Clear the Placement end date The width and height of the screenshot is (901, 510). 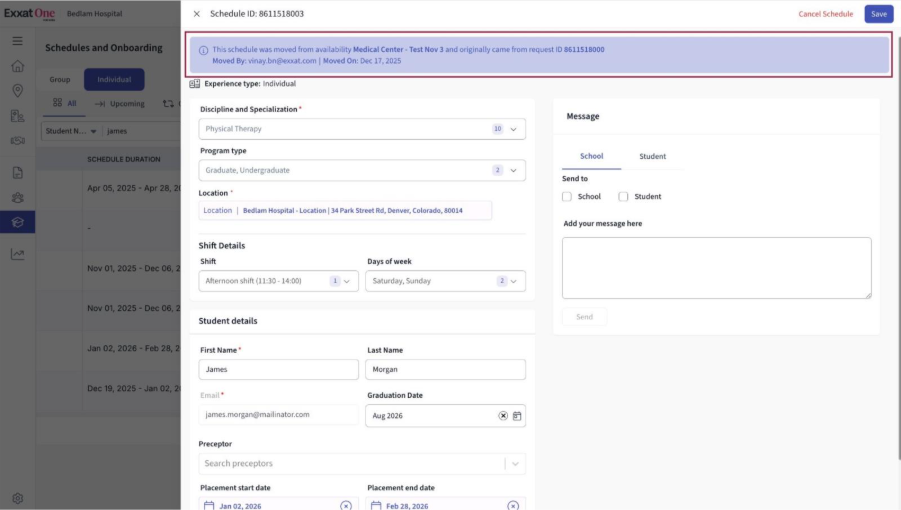point(513,505)
